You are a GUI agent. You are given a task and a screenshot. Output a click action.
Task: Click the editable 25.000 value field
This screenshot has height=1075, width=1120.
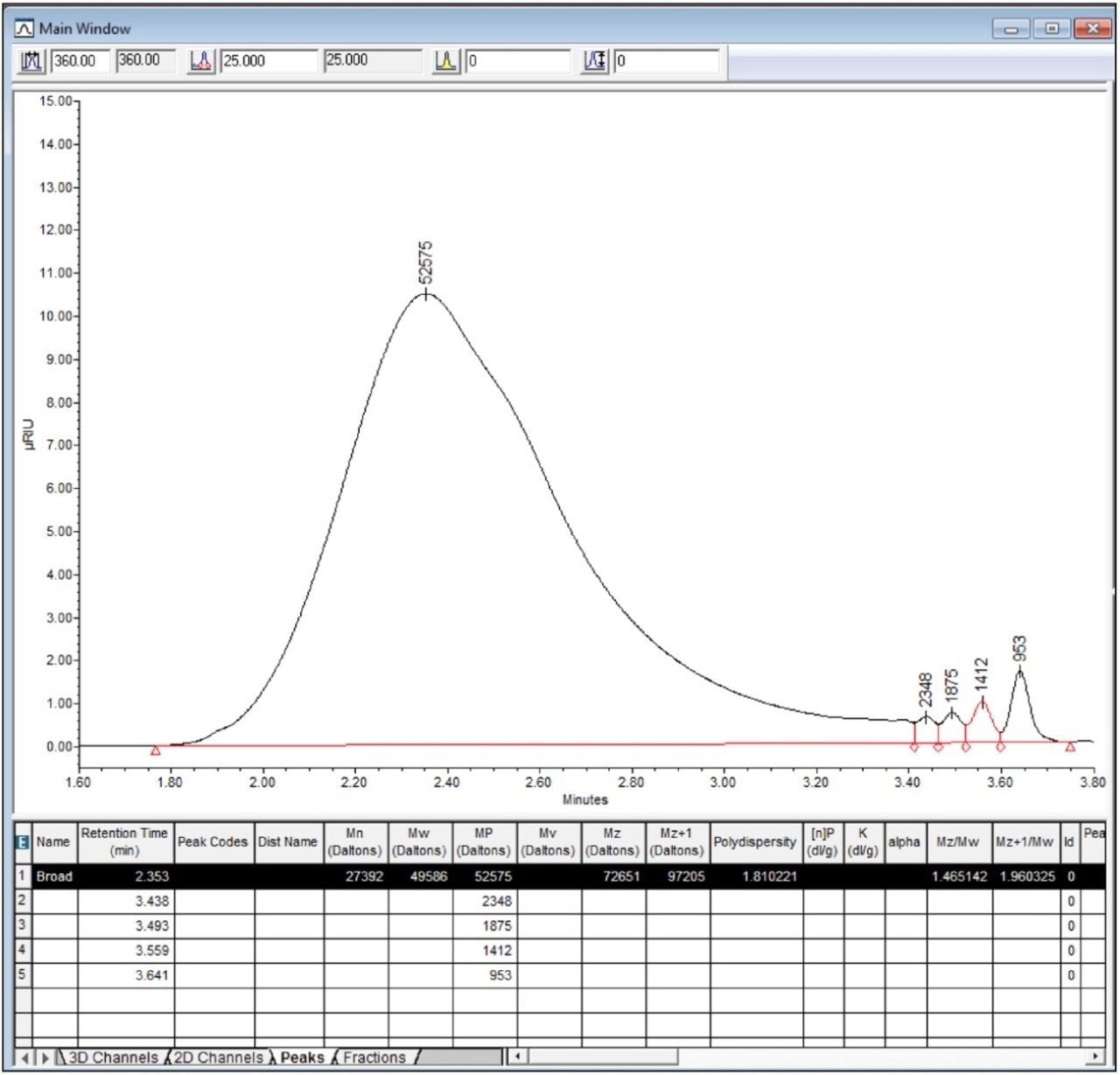[271, 61]
